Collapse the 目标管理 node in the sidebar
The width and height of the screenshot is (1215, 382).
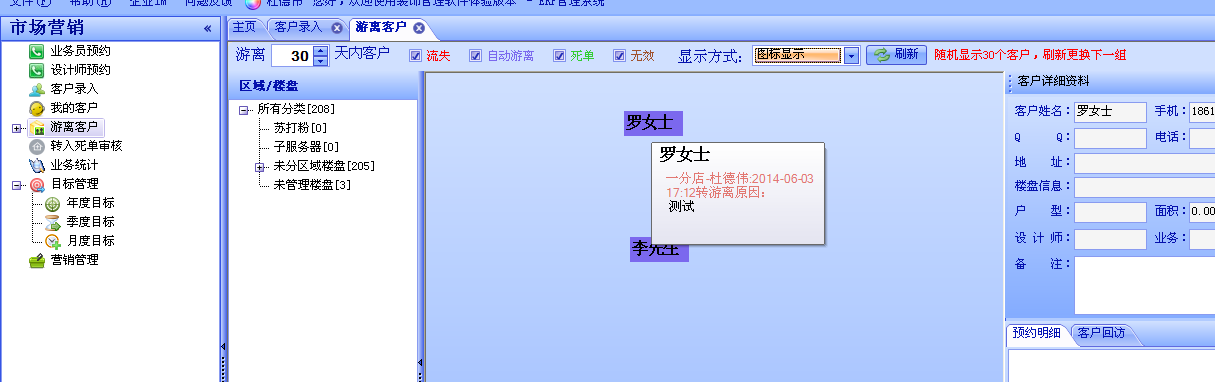click(16, 185)
